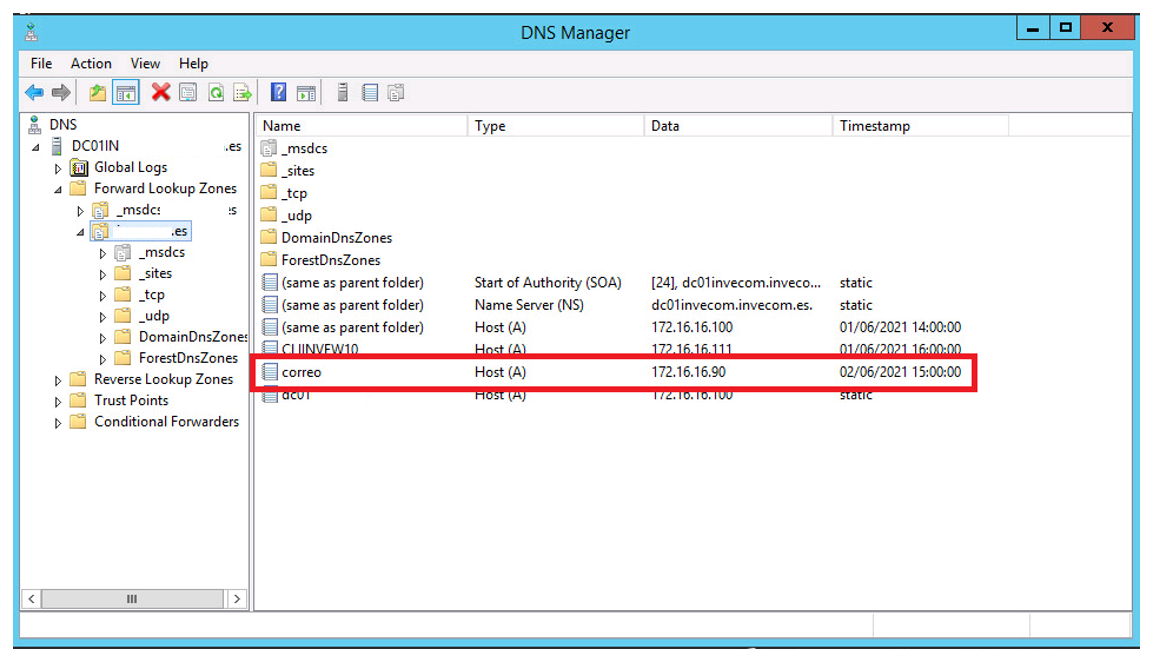Select the DNS root node in tree
Viewport: 1149px width, 661px height.
click(62, 125)
